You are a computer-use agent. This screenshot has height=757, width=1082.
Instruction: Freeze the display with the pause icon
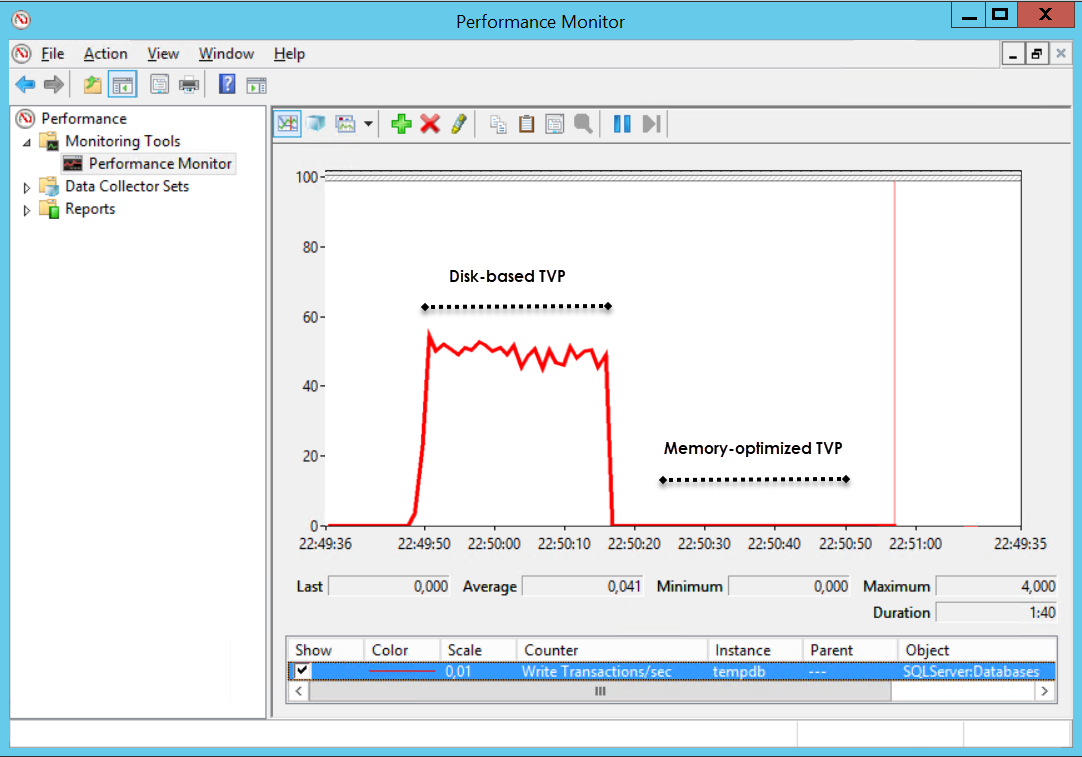[x=621, y=123]
